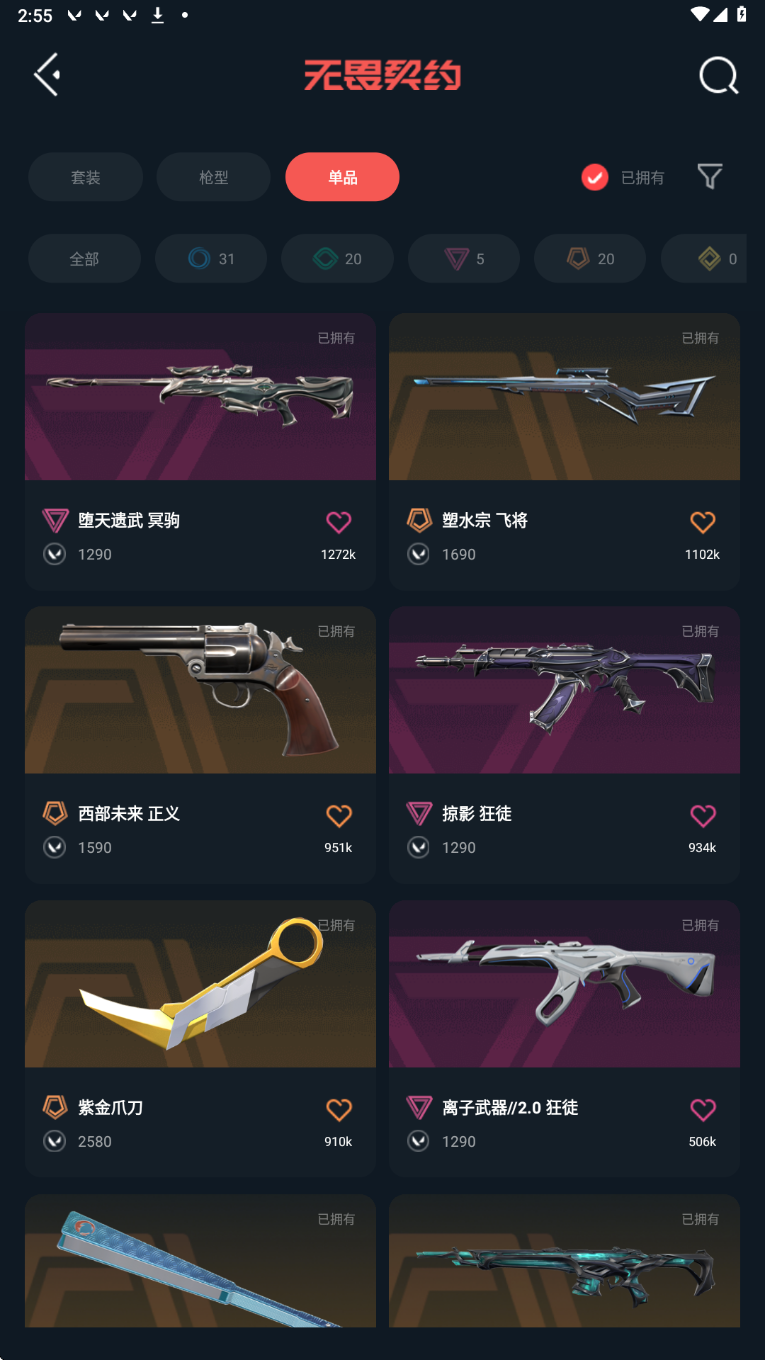Filter by orange pentagon tier 20
The image size is (765, 1360).
tap(590, 259)
